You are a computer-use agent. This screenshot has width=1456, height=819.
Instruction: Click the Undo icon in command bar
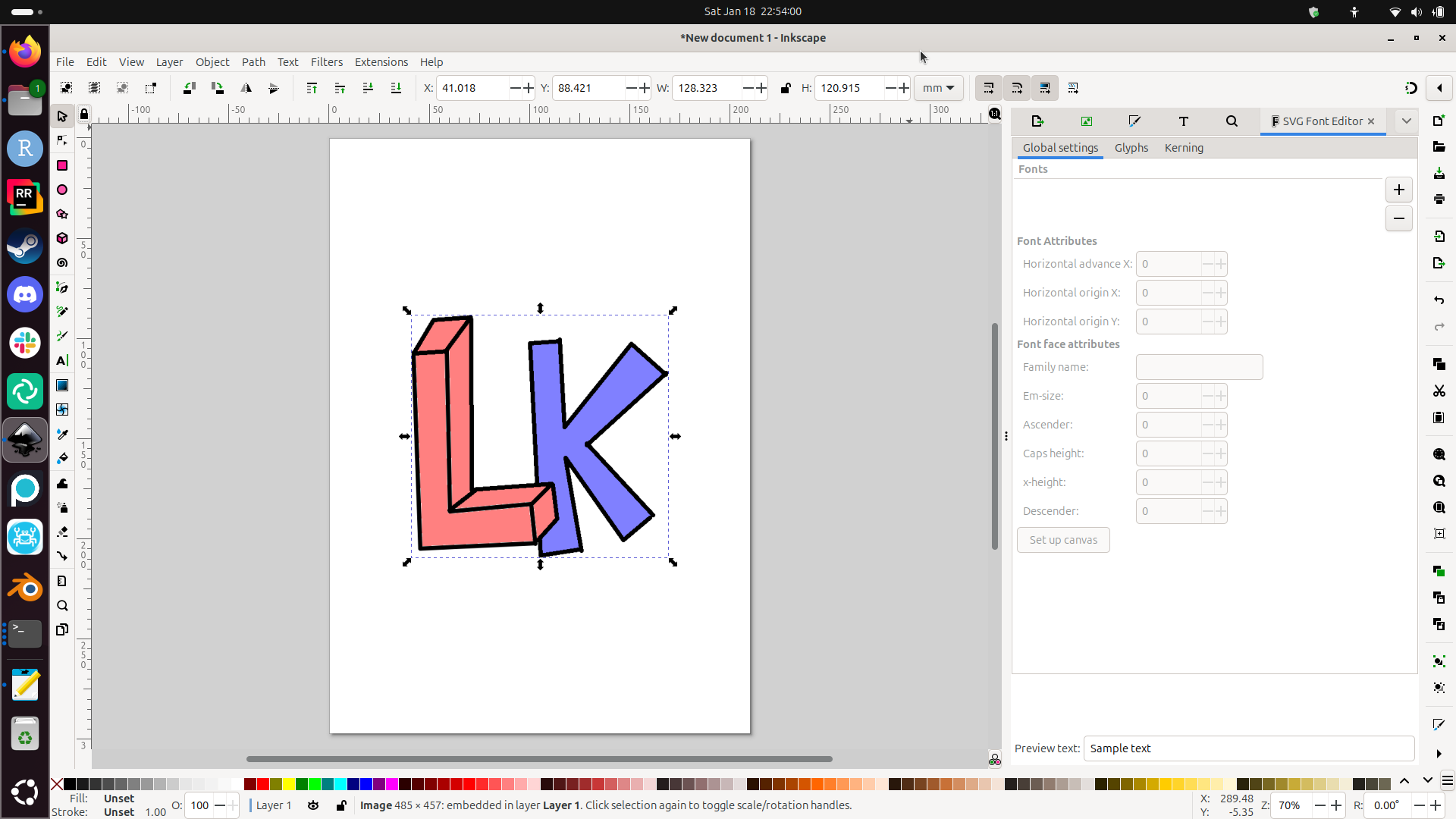click(x=1439, y=300)
